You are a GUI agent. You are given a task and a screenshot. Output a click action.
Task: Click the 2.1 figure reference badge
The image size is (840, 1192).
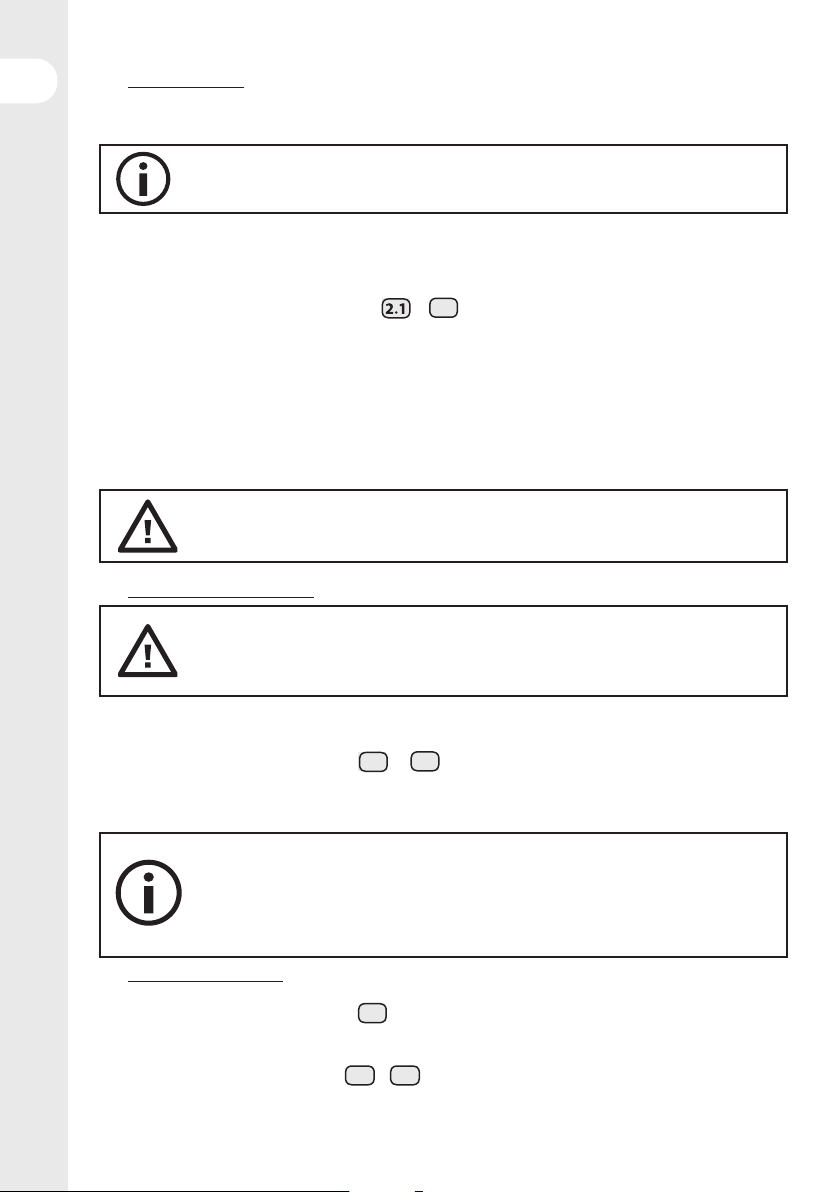pos(395,308)
